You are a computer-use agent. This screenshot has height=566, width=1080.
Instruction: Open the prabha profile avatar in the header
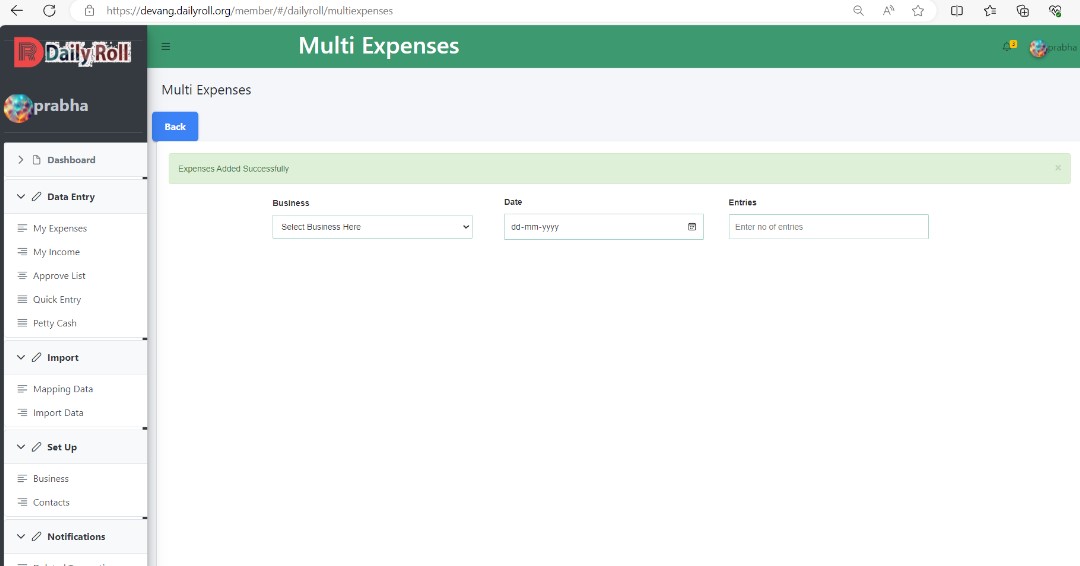coord(1038,48)
